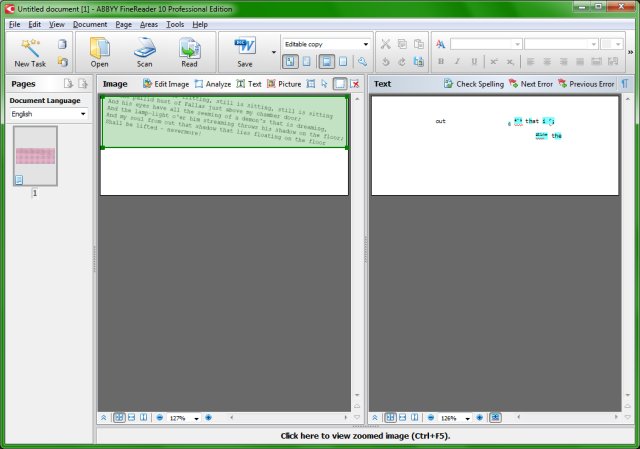Image resolution: width=640 pixels, height=449 pixels.
Task: Open the Help menu
Action: click(200, 24)
